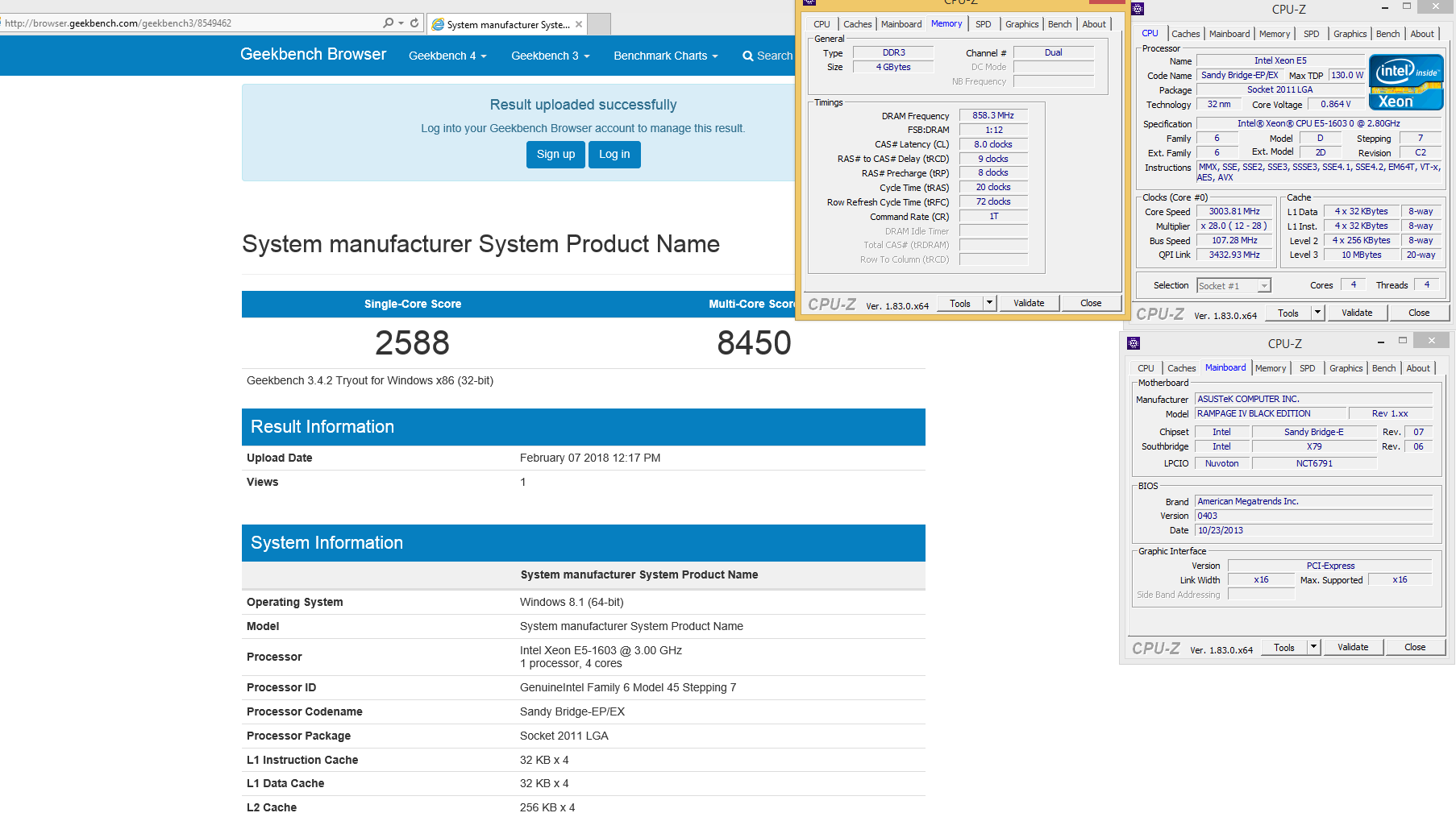Switch to Memory tab in top-right CPU-Z window
The image size is (1456, 817).
[x=1275, y=34]
